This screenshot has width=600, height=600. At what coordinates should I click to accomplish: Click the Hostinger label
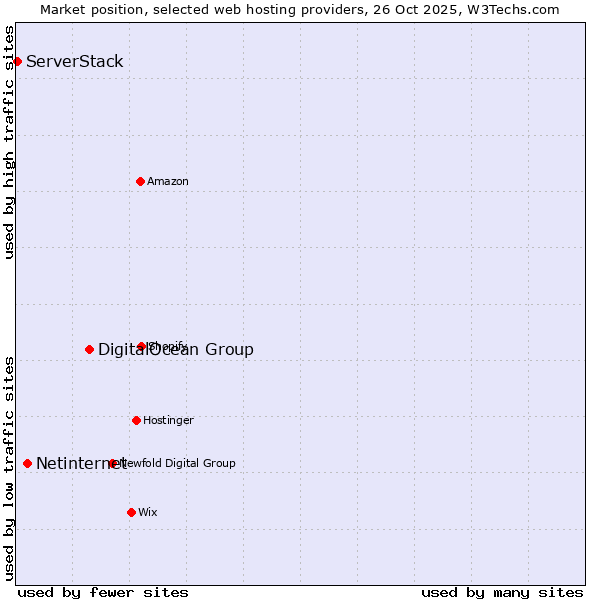click(168, 420)
